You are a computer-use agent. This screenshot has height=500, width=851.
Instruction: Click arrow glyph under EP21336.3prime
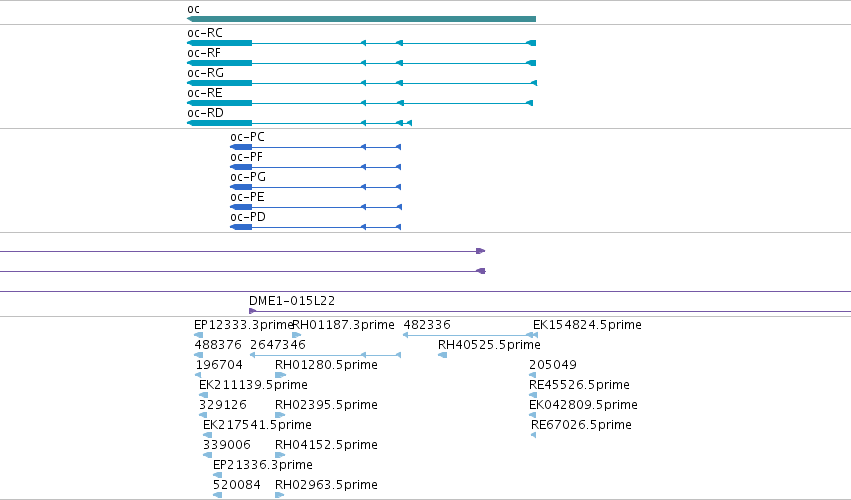(x=218, y=475)
